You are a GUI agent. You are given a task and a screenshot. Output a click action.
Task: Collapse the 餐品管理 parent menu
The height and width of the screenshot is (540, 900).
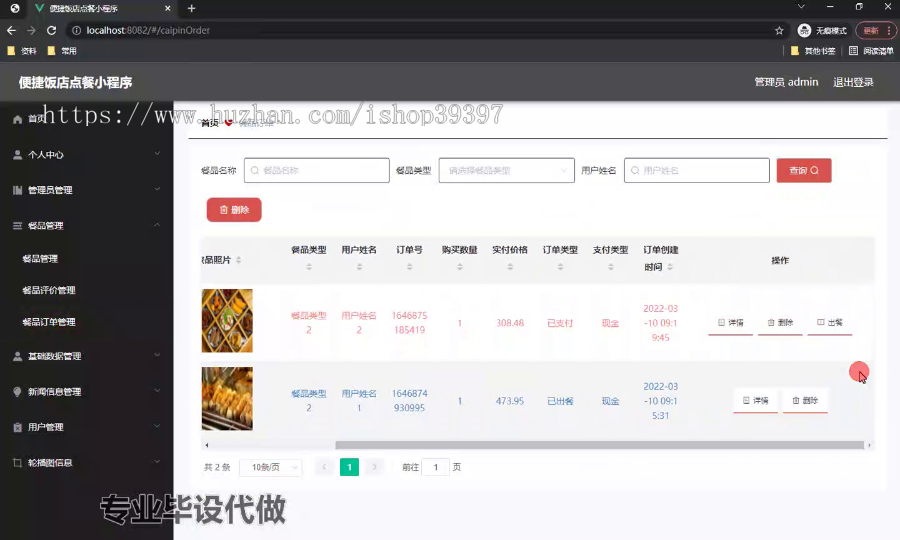click(86, 226)
